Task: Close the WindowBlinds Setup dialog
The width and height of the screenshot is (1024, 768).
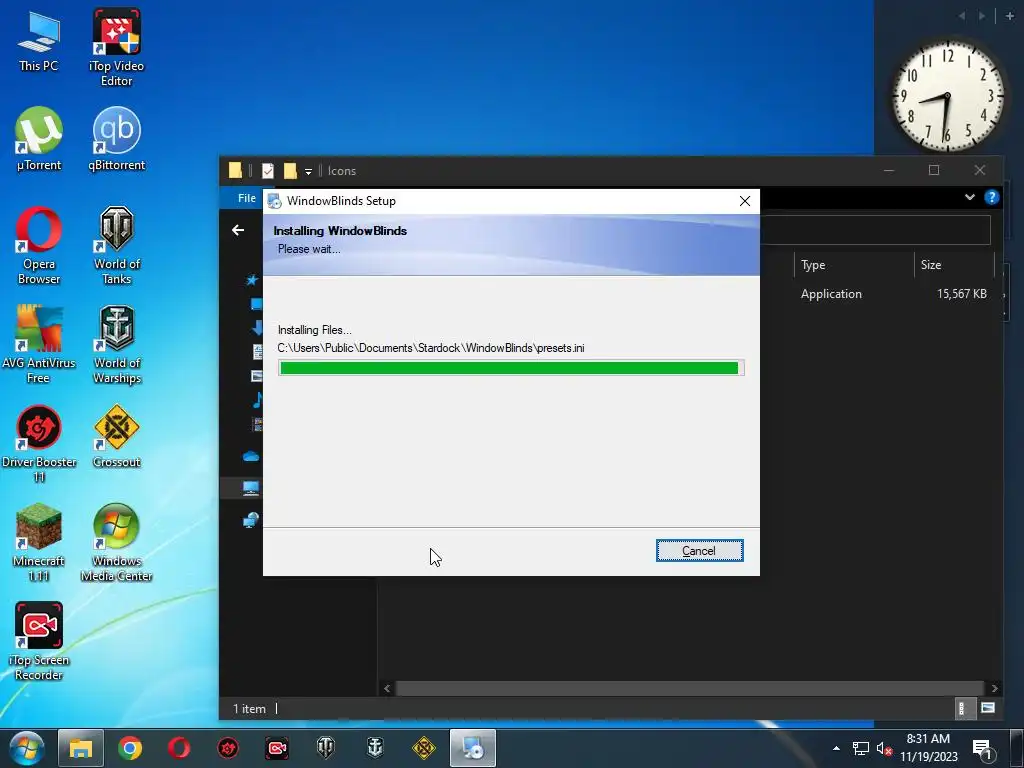Action: (x=744, y=201)
